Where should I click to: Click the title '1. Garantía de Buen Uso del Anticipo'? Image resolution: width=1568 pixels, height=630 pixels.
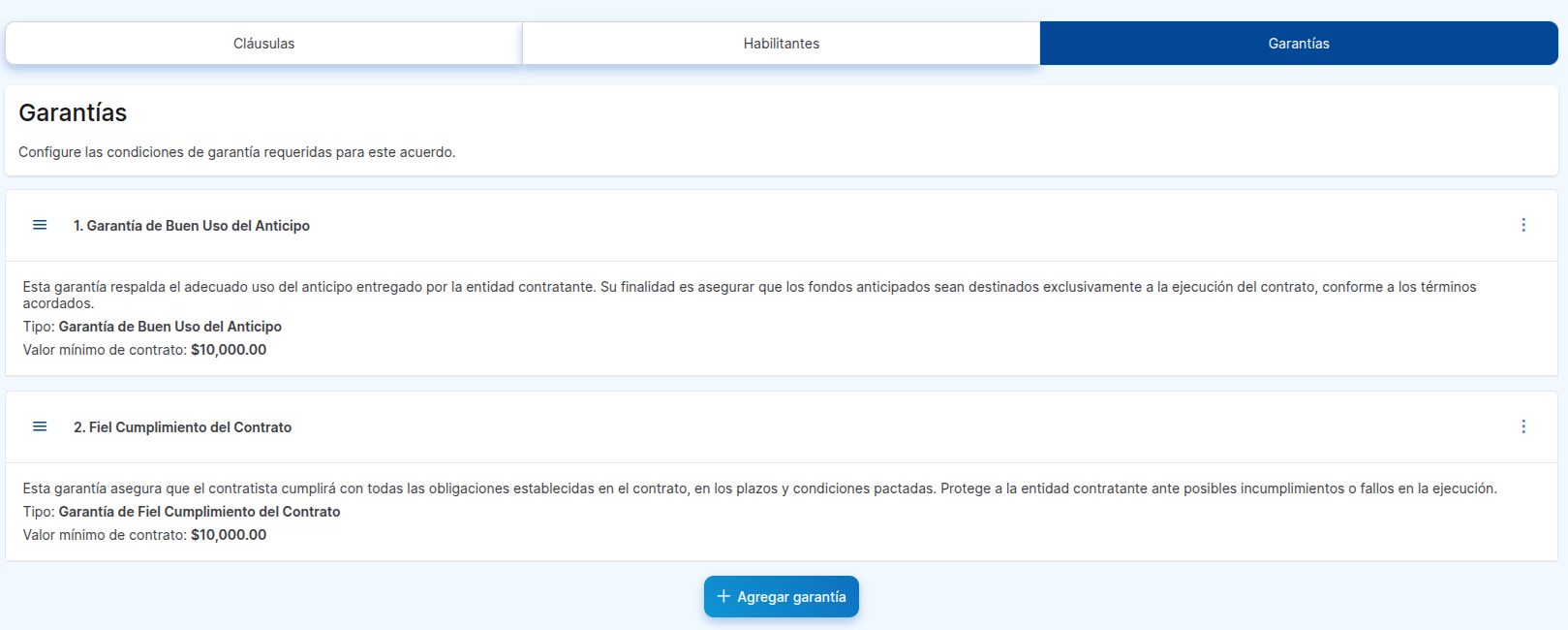192,226
